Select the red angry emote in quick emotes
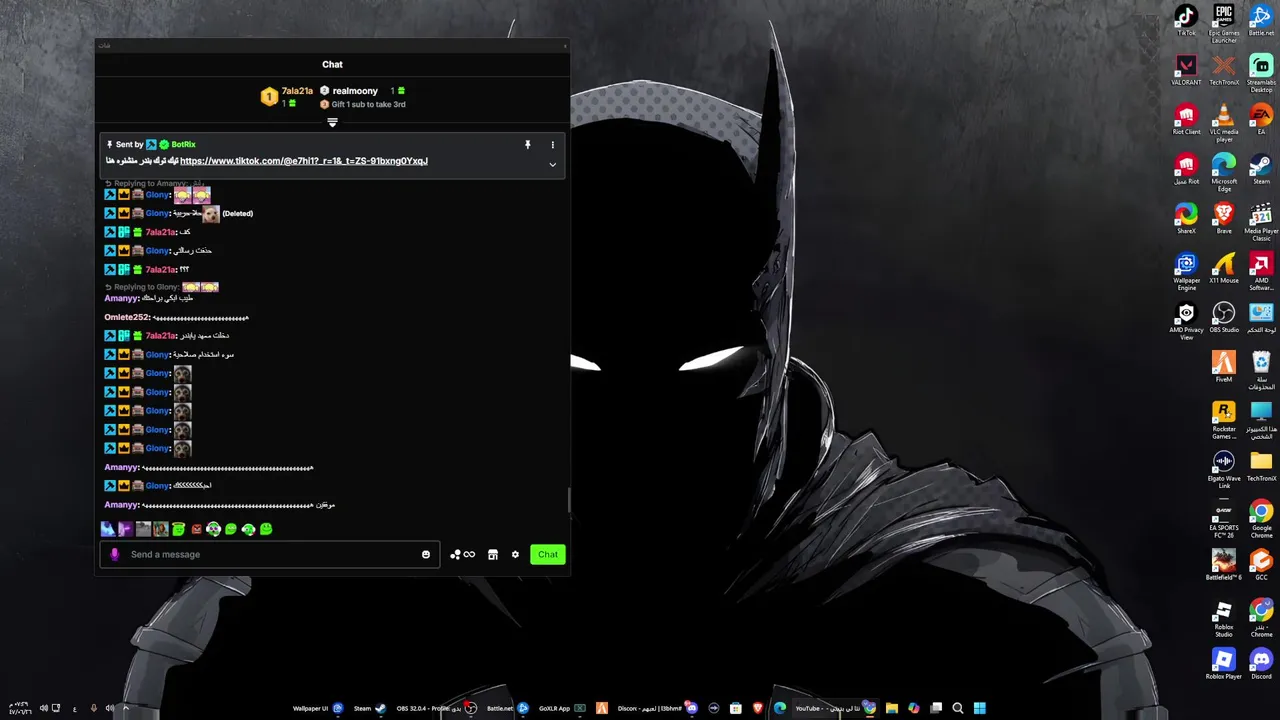The height and width of the screenshot is (720, 1280). (x=196, y=529)
